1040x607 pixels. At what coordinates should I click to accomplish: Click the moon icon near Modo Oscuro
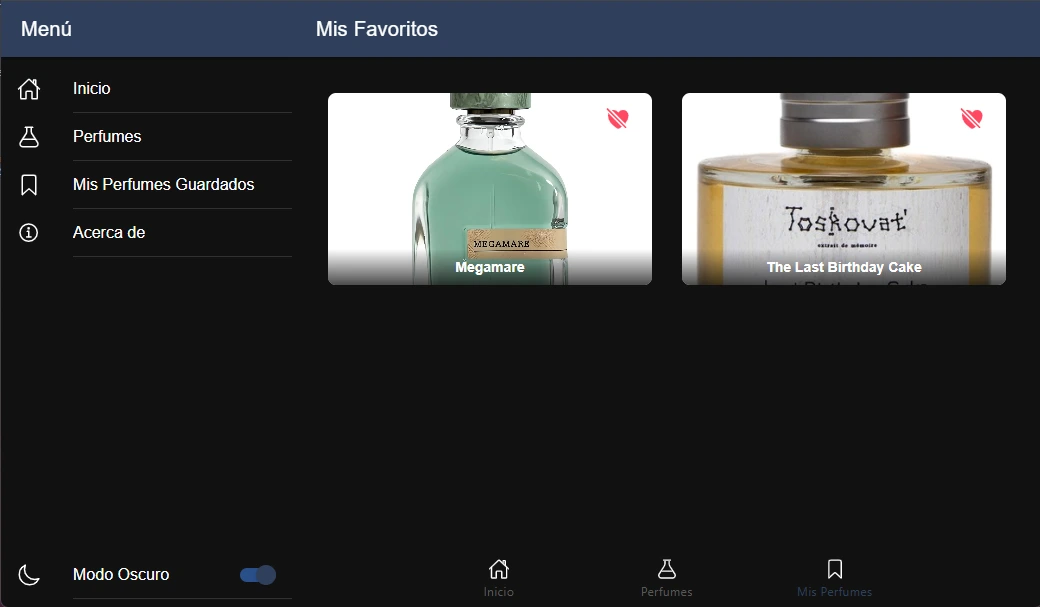[29, 575]
